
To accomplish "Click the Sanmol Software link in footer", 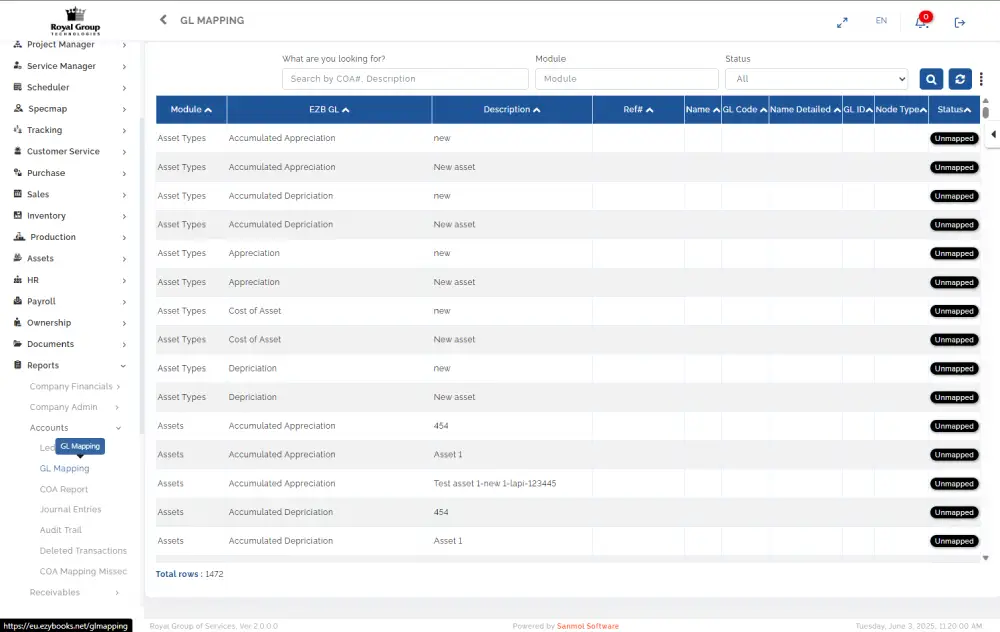I will (588, 626).
